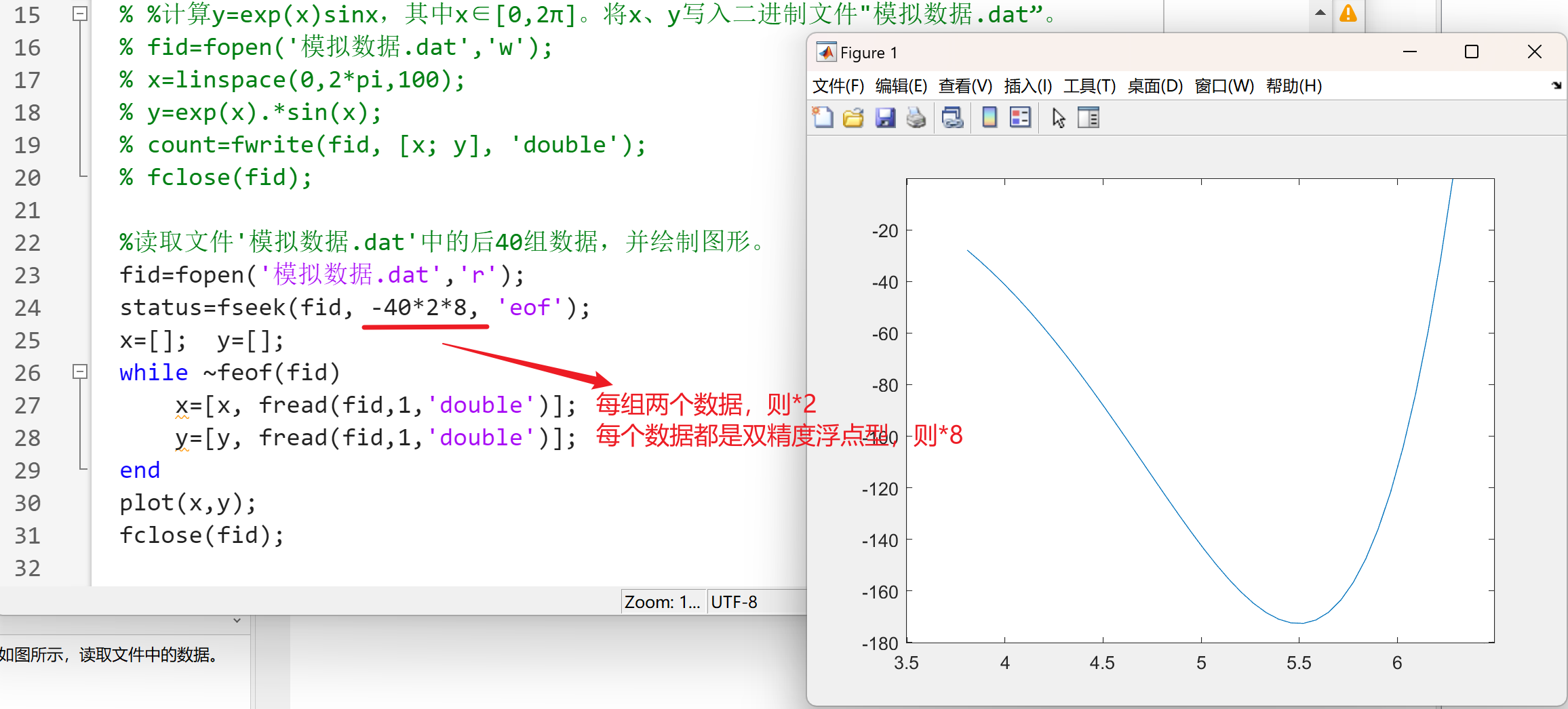Expand the panel chevron below the editor

click(237, 620)
